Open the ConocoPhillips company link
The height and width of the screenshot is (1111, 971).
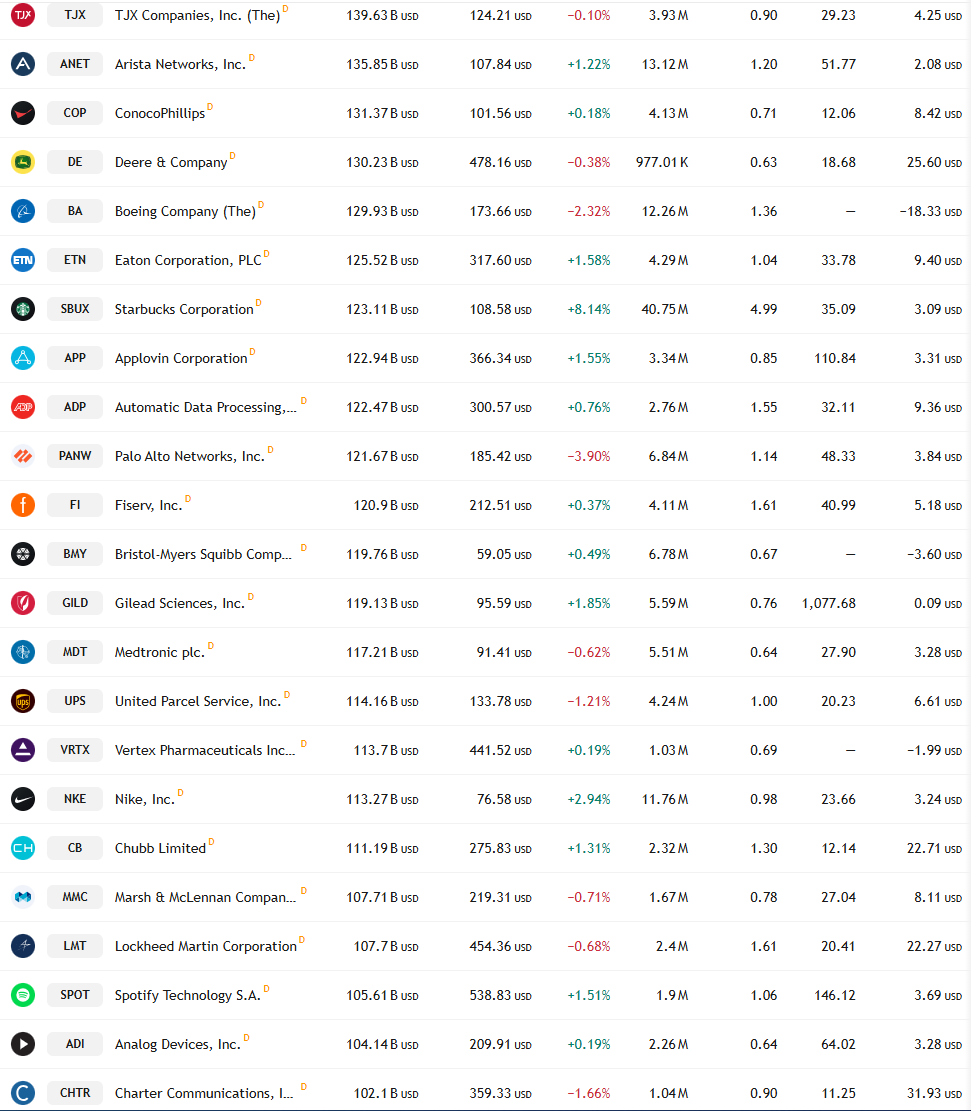click(x=159, y=113)
